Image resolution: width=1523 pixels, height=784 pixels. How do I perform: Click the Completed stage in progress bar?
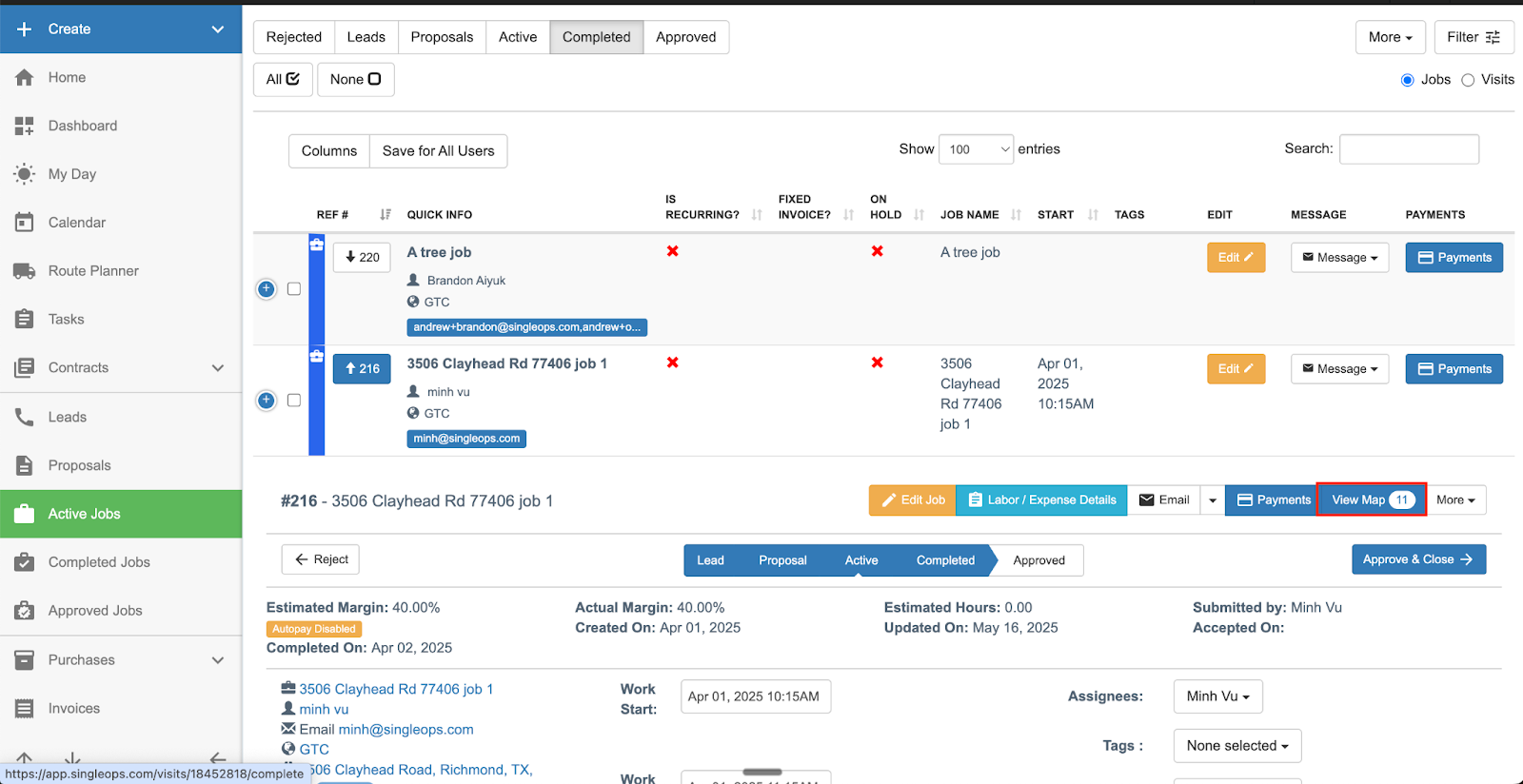click(944, 560)
